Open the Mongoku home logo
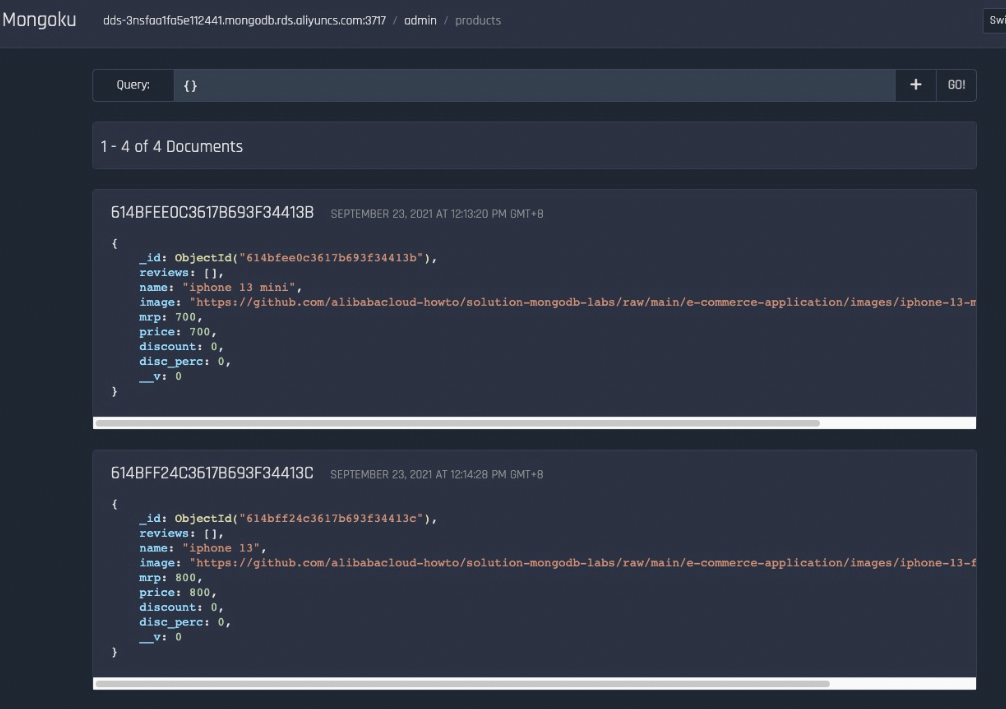This screenshot has height=709, width=1006. [x=38, y=20]
